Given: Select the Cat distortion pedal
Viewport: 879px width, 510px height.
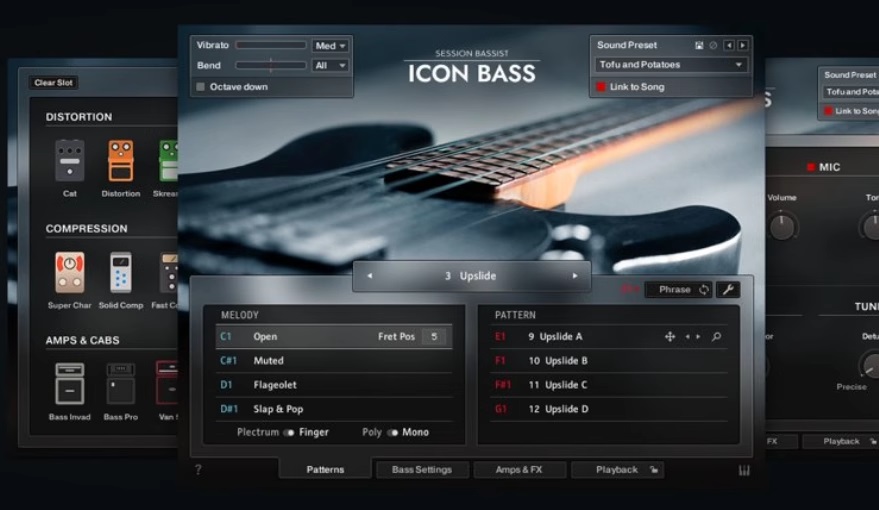Looking at the screenshot, I should (x=69, y=161).
